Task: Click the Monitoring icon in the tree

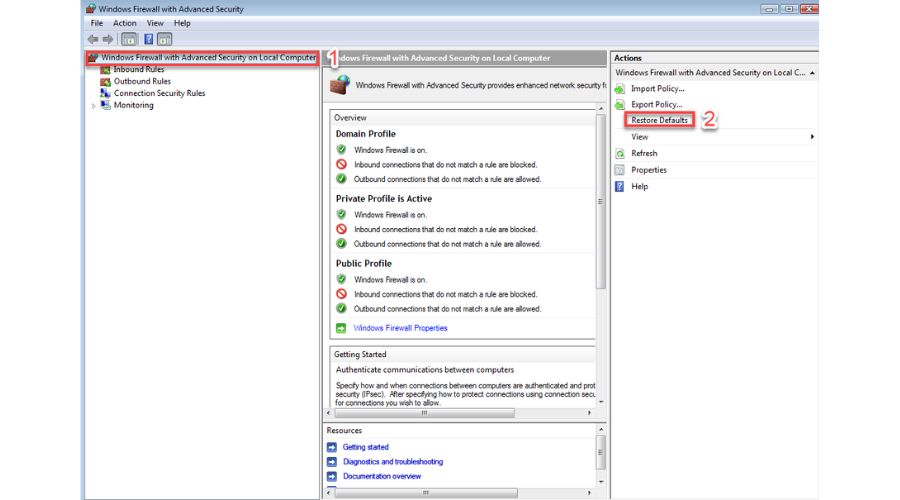Action: point(106,105)
